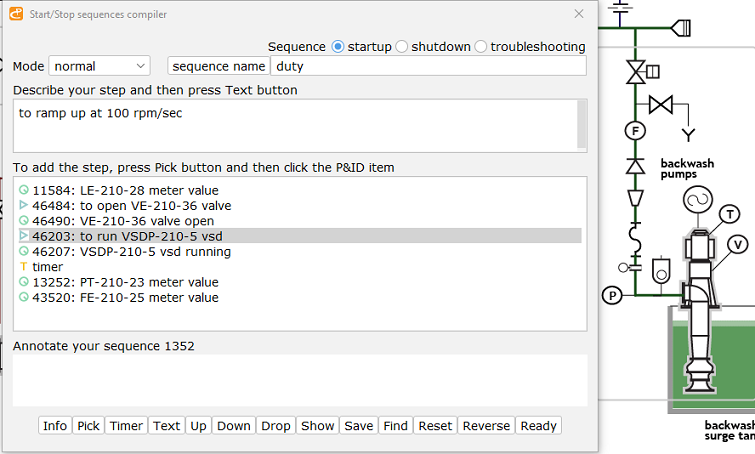Click the step description scrollbar
Viewport: 755px width, 454px height.
point(582,125)
